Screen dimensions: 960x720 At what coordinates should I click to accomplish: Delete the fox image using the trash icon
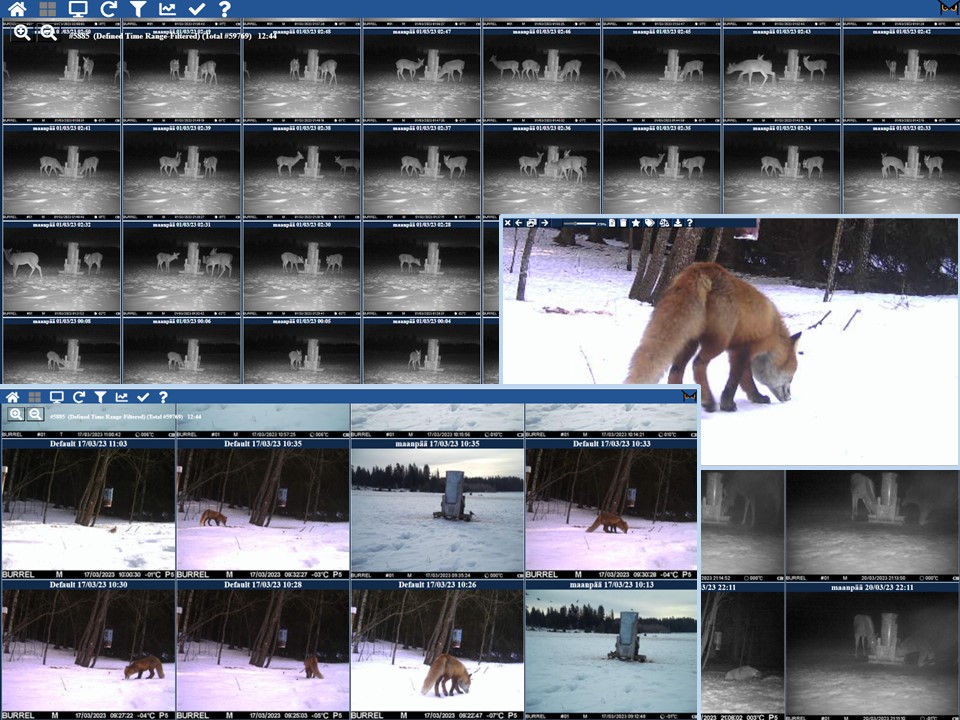pos(623,223)
